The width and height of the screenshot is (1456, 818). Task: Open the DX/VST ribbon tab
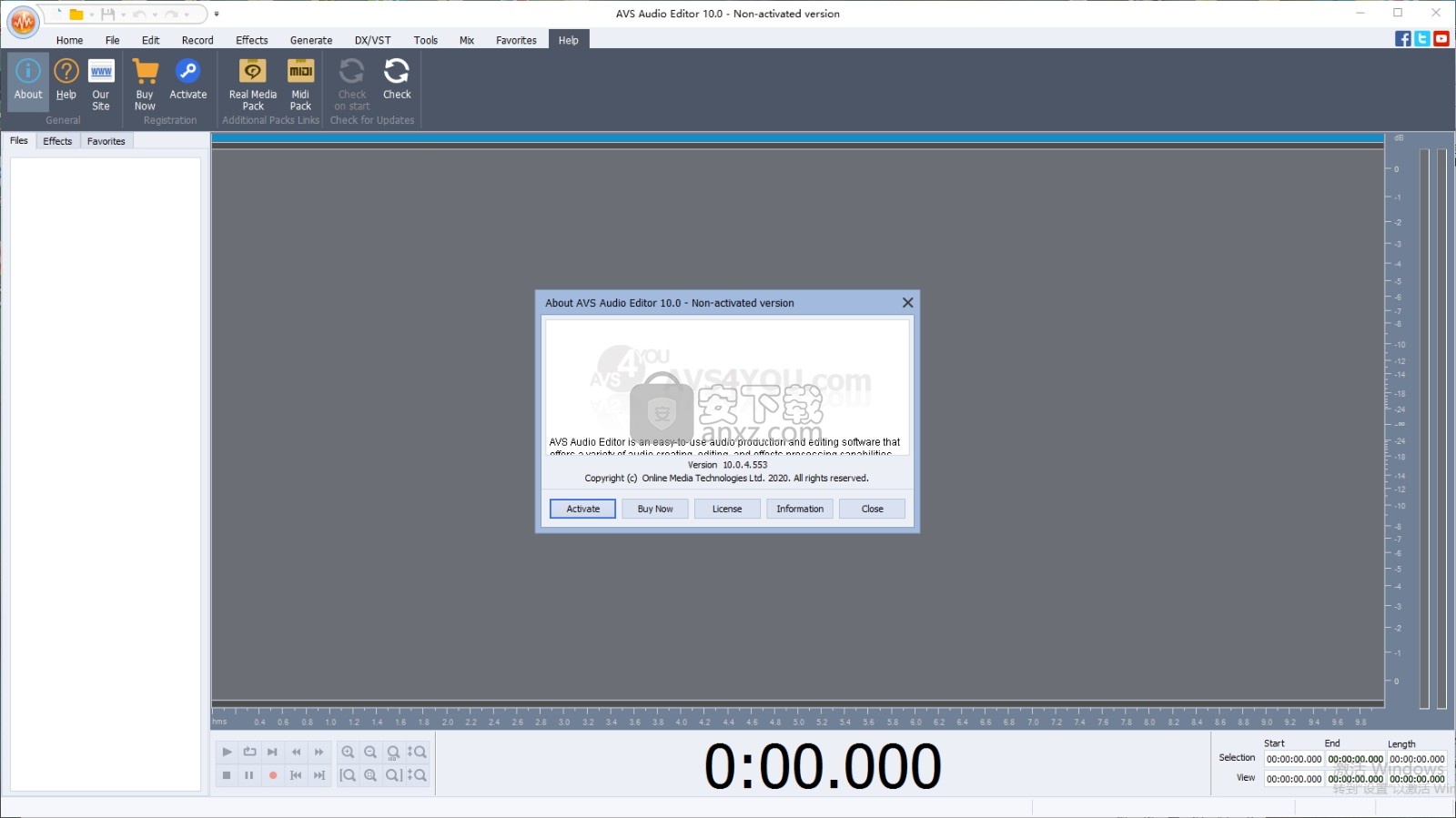[372, 40]
